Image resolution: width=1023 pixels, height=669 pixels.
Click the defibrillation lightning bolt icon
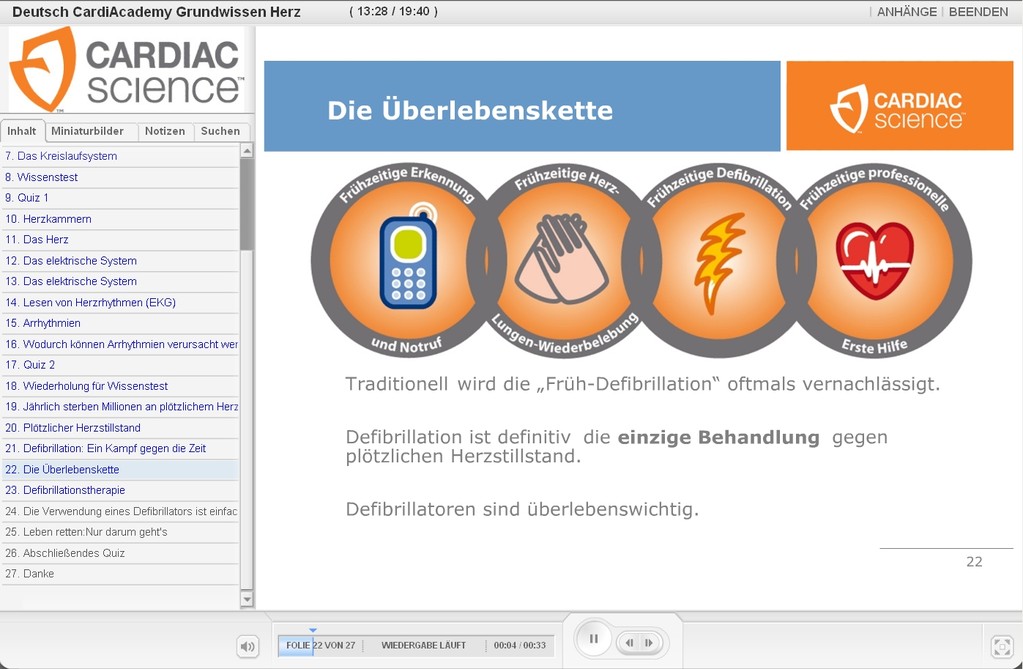pos(718,263)
